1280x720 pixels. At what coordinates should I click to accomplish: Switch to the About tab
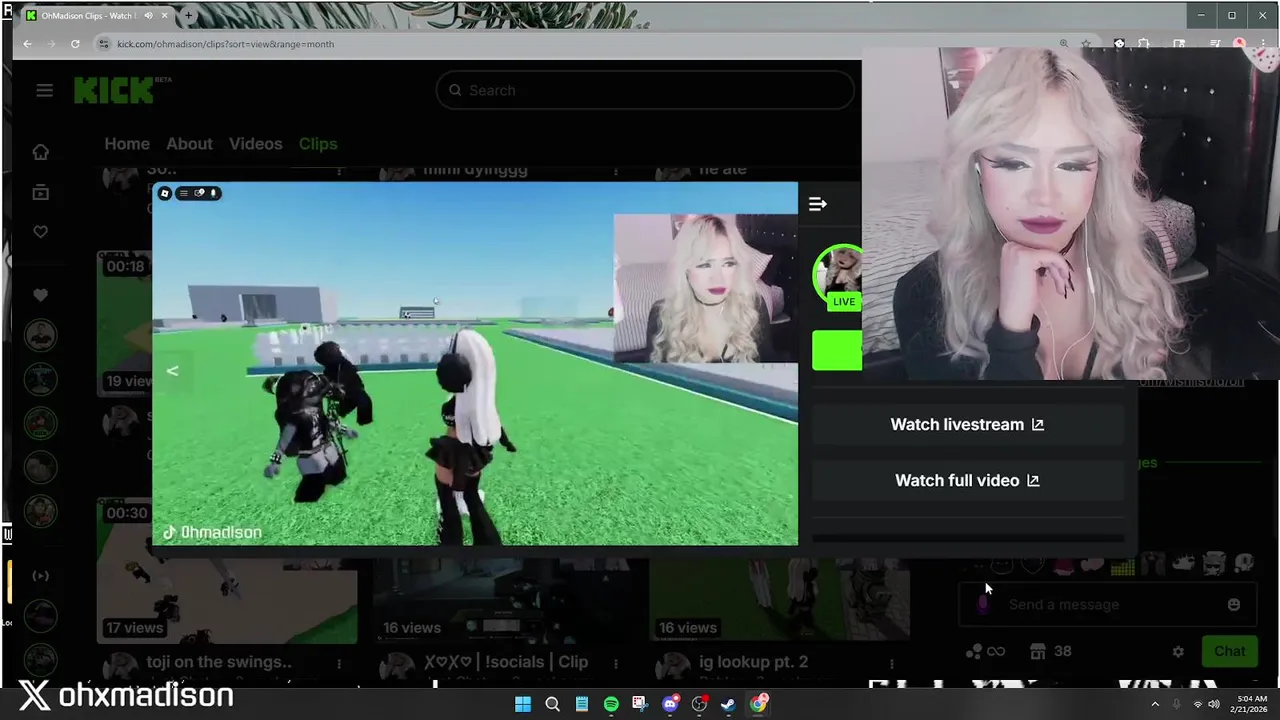click(189, 144)
